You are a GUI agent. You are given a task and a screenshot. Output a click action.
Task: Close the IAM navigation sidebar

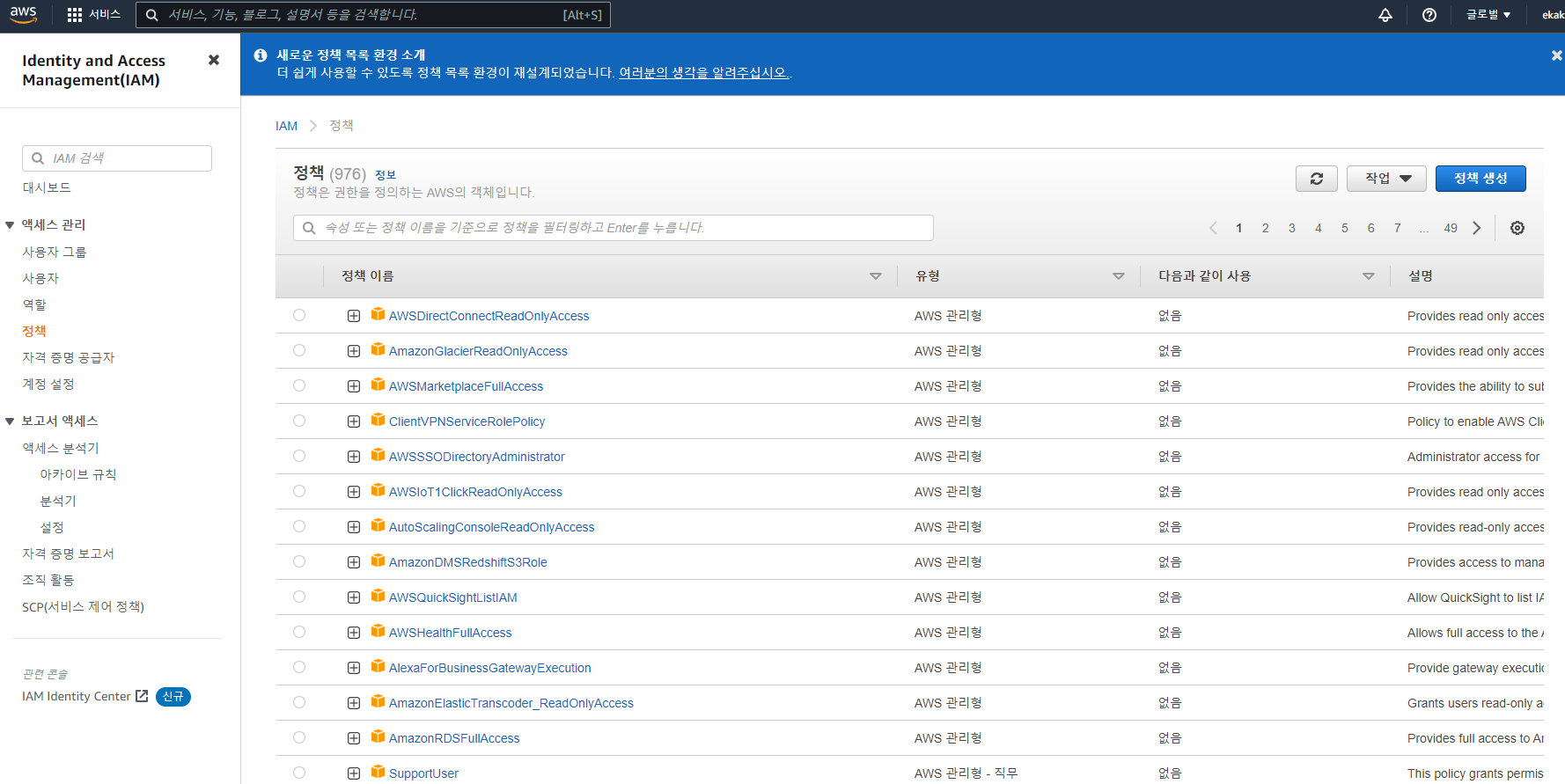click(213, 60)
